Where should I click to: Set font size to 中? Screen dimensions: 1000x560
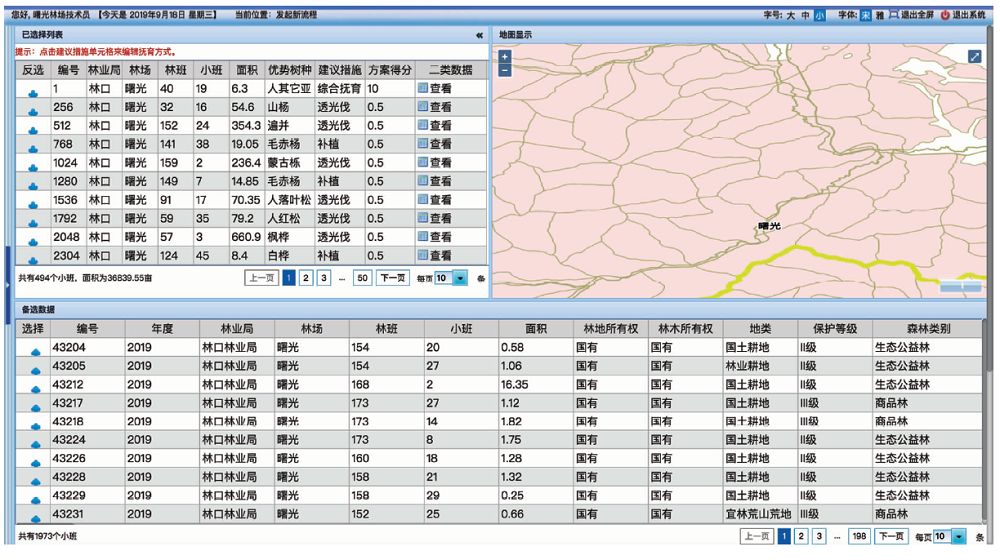805,15
